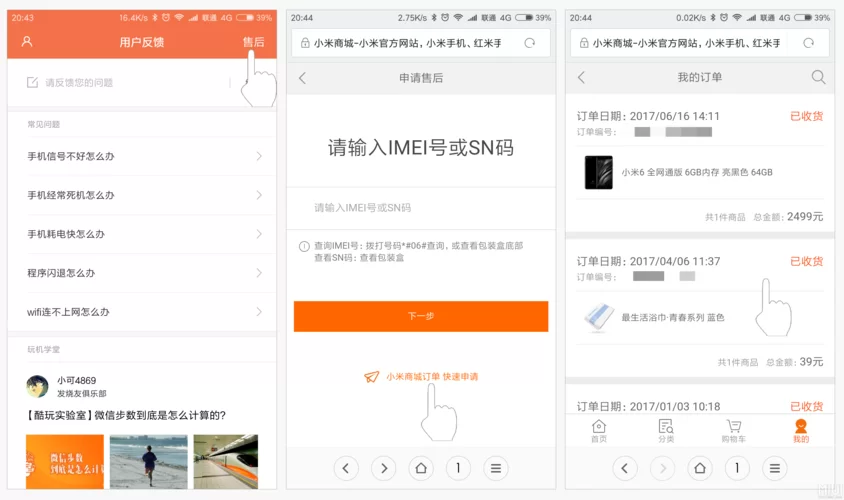Tap browser forward button in 我的订单 screen
This screenshot has height=500, width=844.
(x=663, y=468)
